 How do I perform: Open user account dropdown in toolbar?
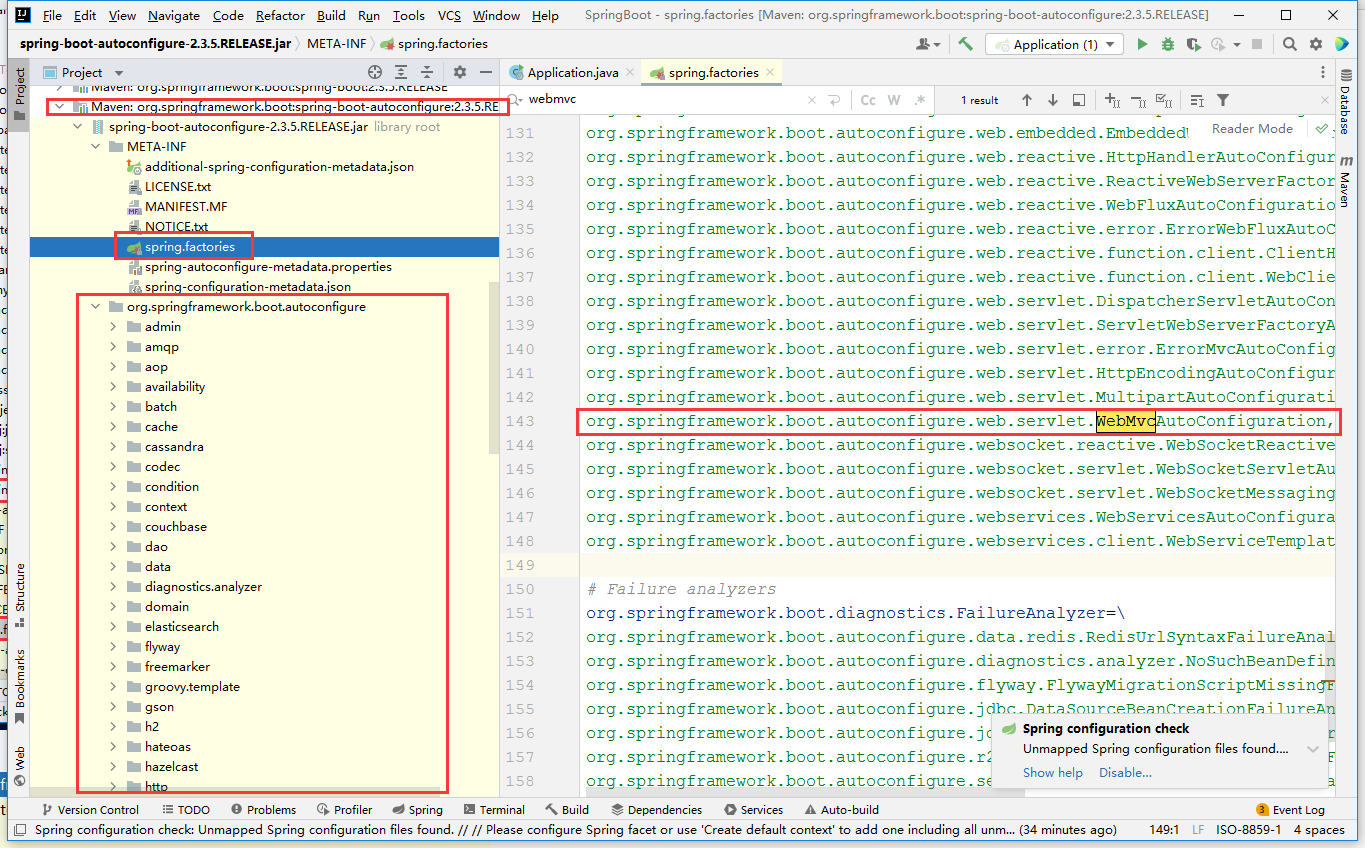coord(927,44)
